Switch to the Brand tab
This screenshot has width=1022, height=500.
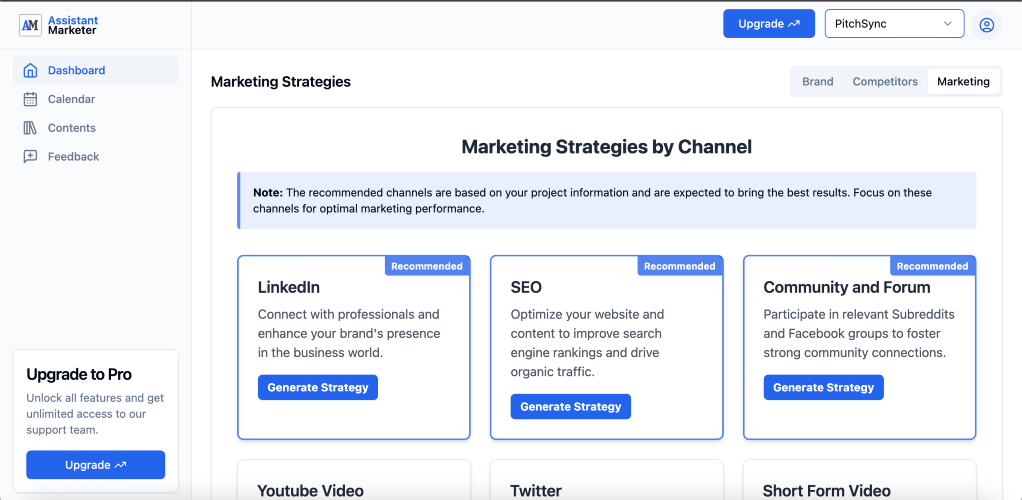(817, 81)
